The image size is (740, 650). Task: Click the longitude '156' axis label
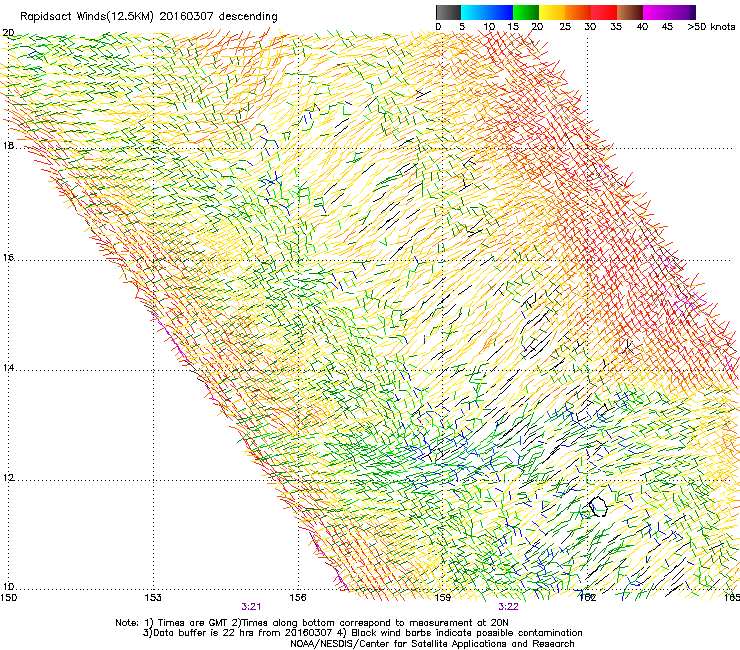coord(298,598)
